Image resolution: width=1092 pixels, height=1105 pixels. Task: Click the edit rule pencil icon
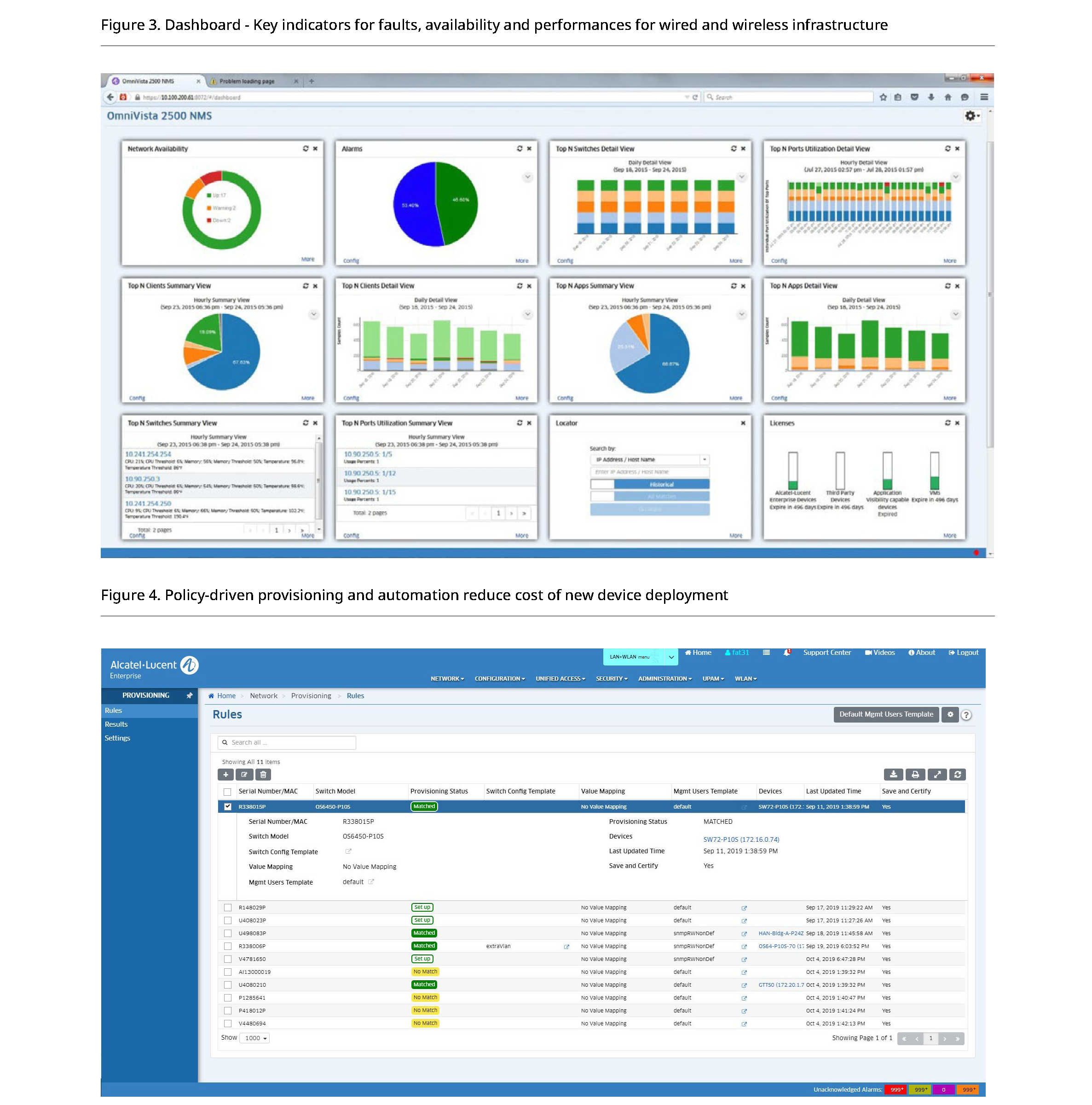[244, 775]
